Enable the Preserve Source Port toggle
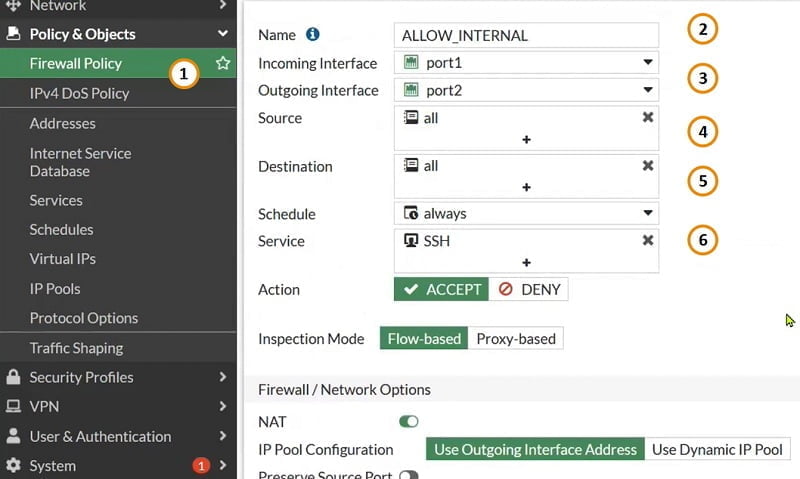800x479 pixels. click(x=409, y=475)
